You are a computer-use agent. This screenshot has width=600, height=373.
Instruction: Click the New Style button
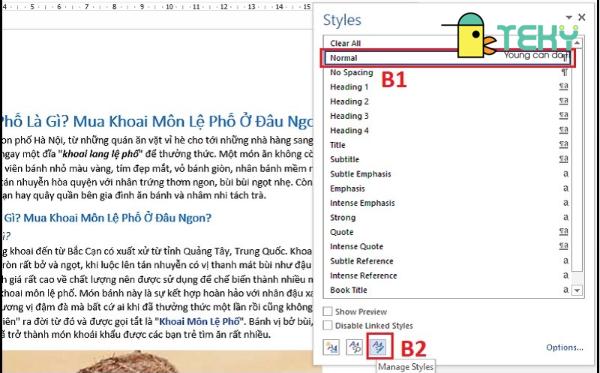coord(331,347)
